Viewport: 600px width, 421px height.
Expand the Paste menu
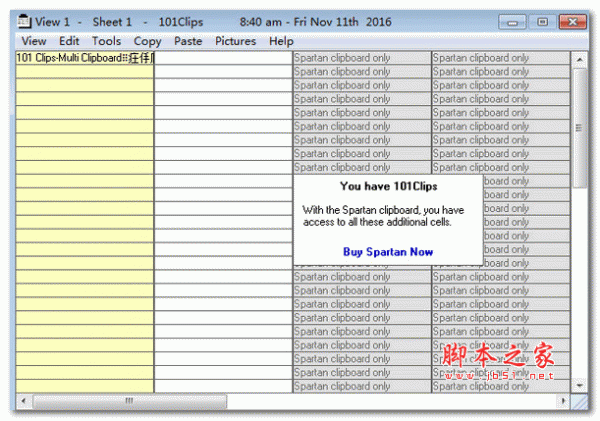(188, 41)
